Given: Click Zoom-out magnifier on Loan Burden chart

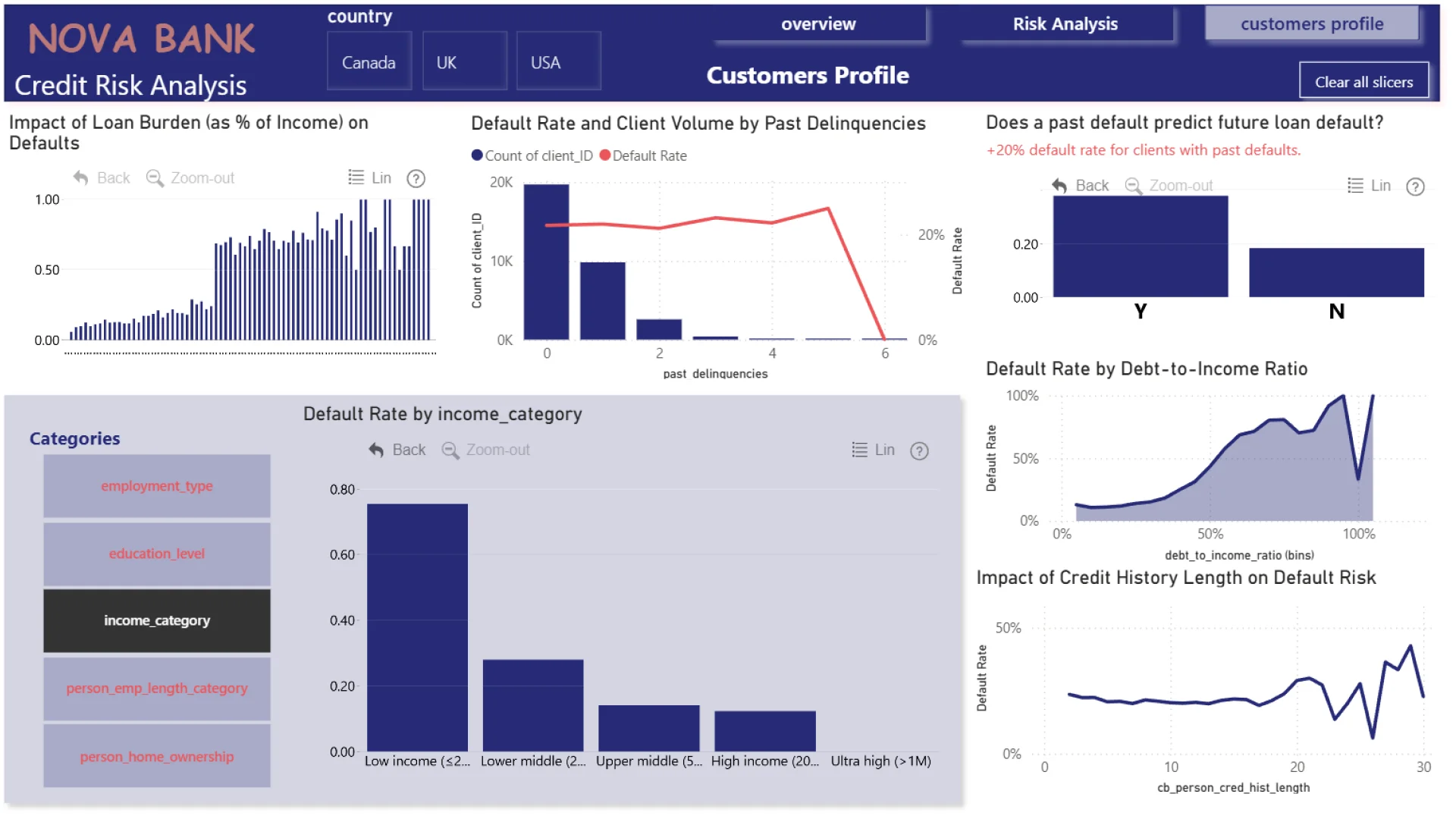Looking at the screenshot, I should pyautogui.click(x=155, y=177).
